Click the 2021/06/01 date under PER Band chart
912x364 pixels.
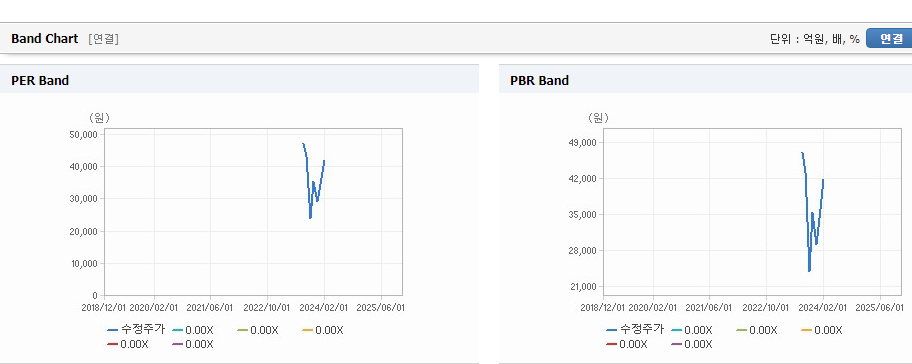click(x=211, y=307)
